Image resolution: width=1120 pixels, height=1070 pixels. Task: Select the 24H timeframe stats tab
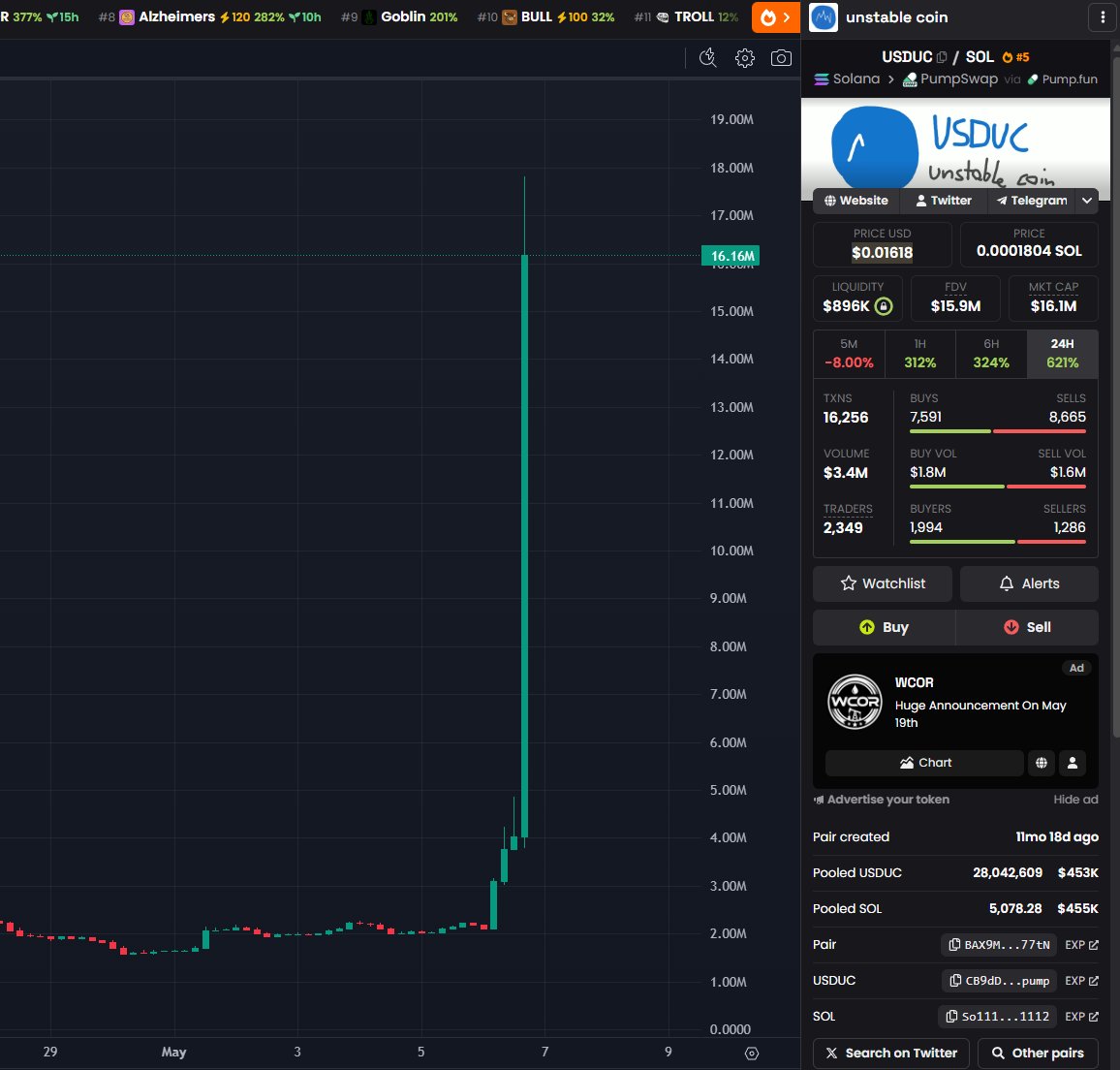tap(1062, 354)
